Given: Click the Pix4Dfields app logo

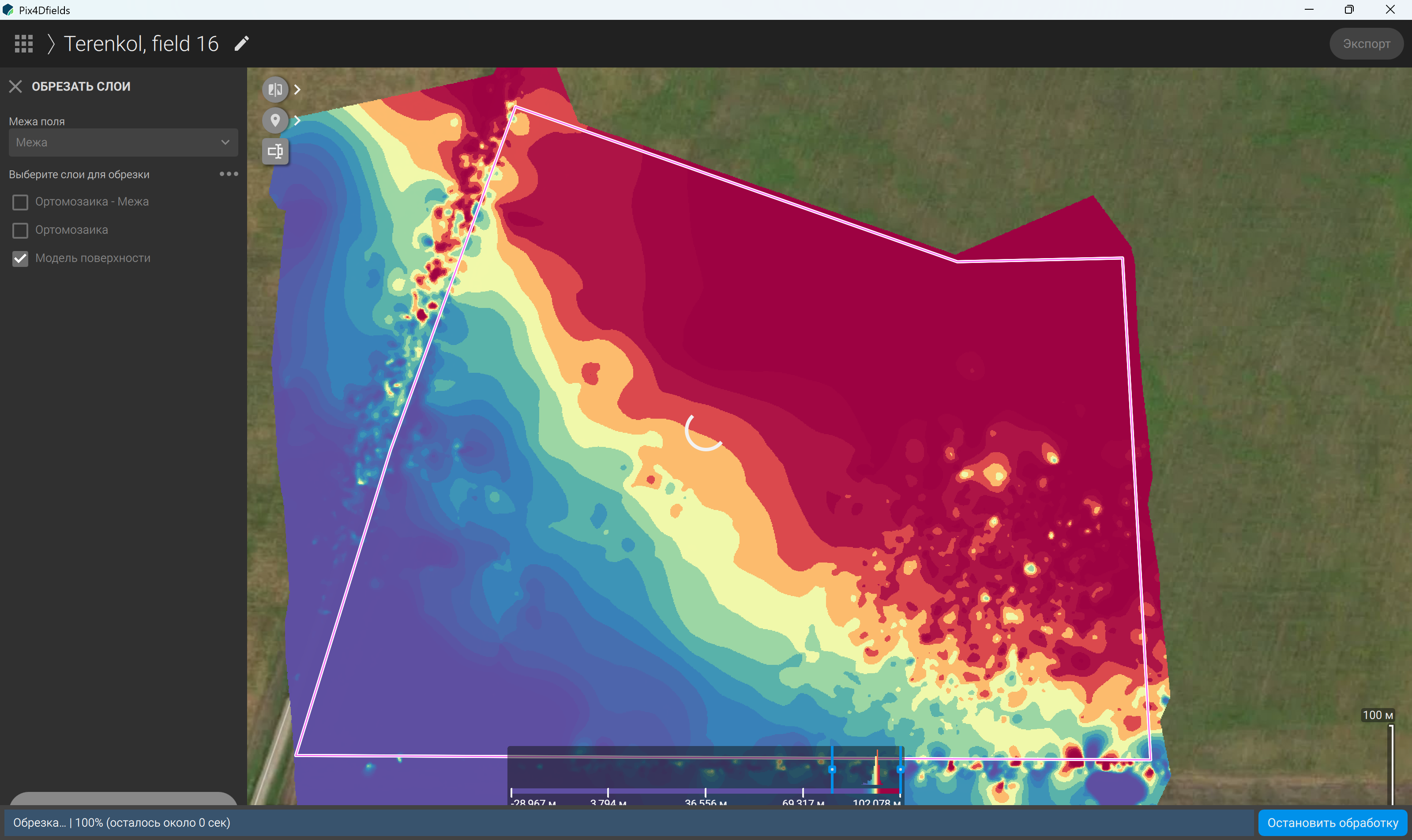Looking at the screenshot, I should tap(8, 10).
